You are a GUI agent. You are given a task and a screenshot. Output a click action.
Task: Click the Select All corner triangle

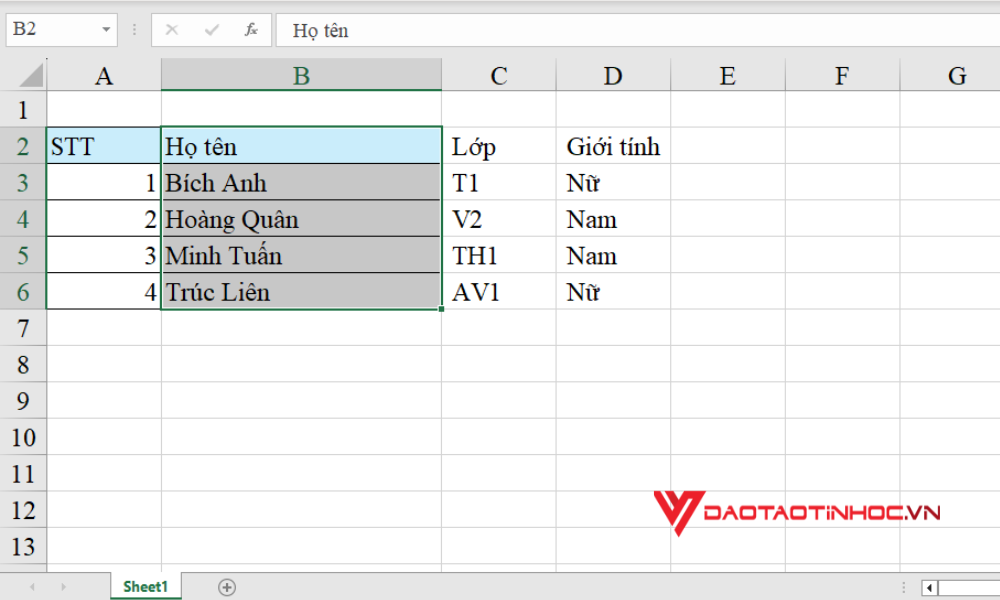(x=31, y=75)
